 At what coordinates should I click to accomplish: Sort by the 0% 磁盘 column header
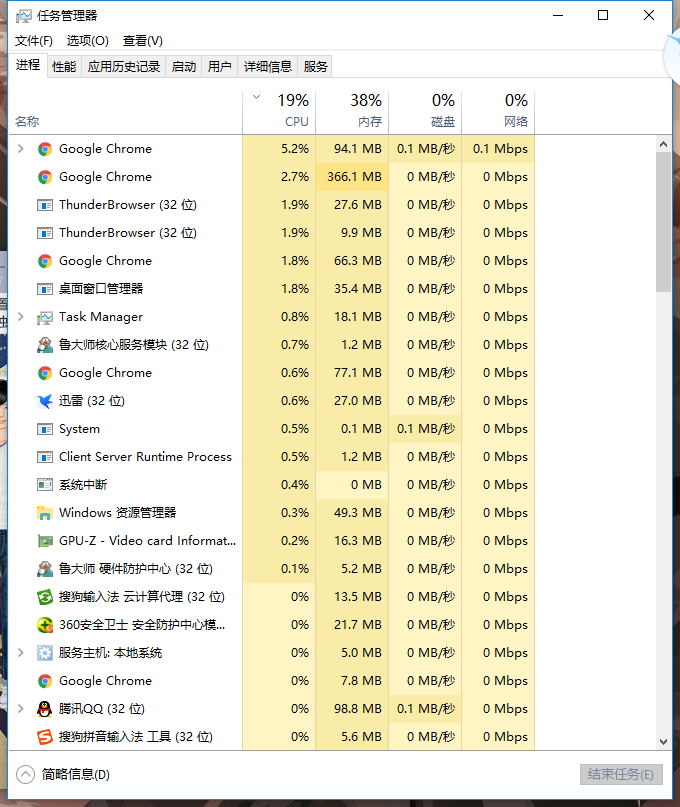coord(425,113)
